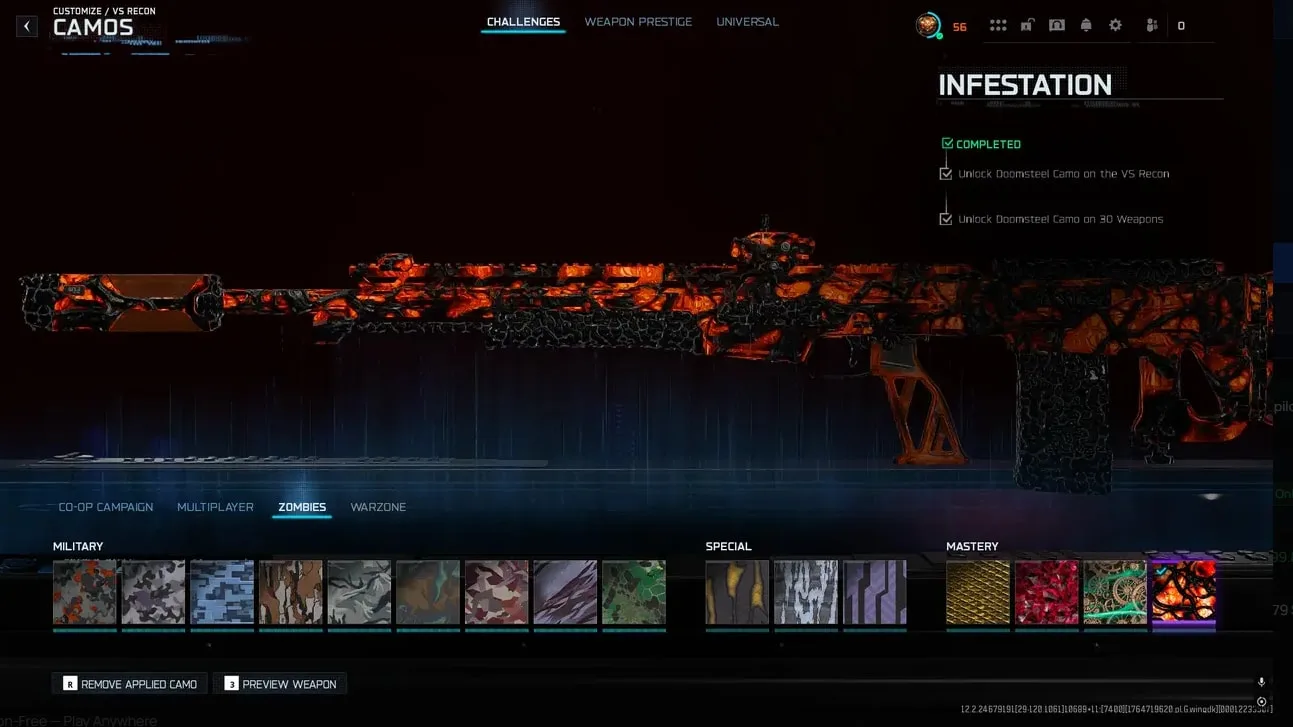1293x727 pixels.
Task: Open the grid menu icon
Action: (x=998, y=26)
